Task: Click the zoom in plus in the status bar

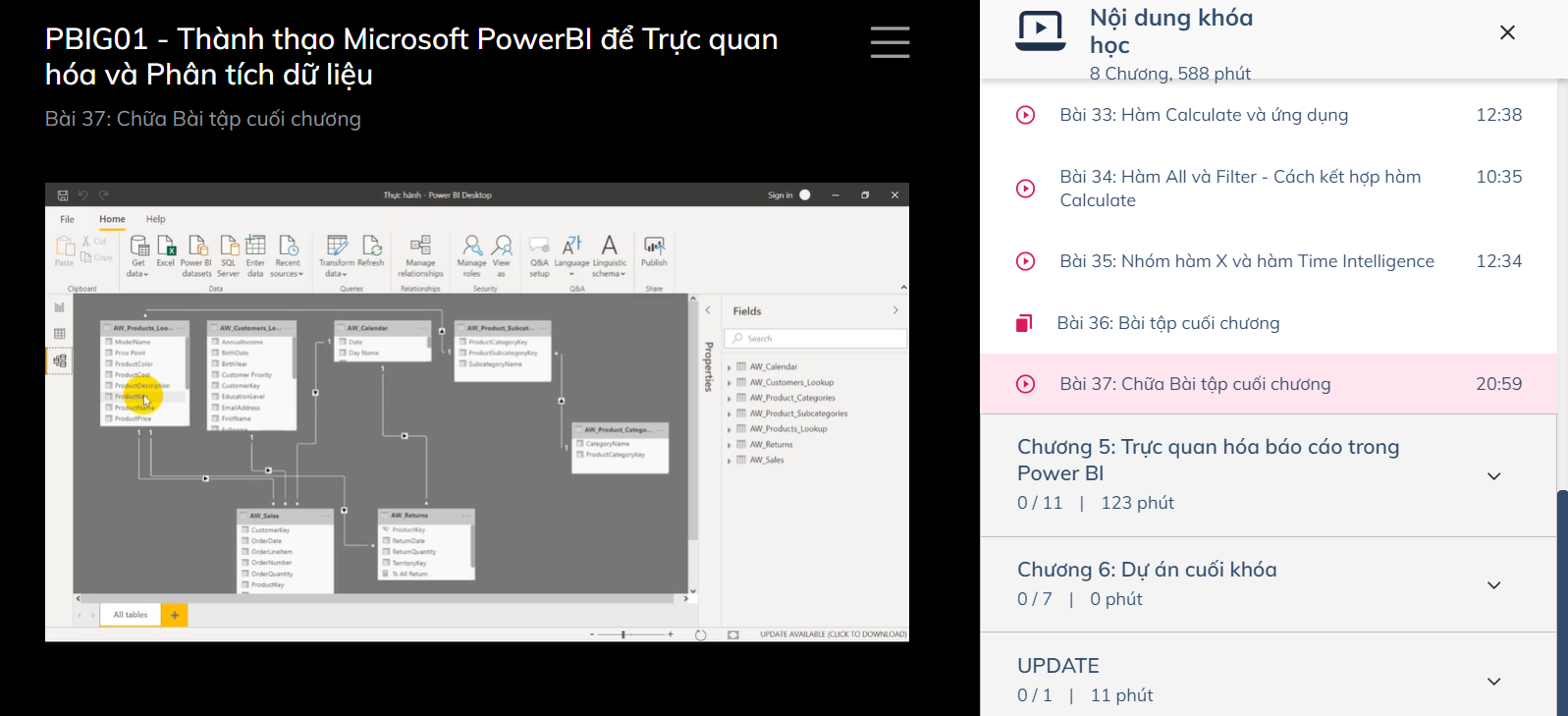Action: (x=671, y=634)
